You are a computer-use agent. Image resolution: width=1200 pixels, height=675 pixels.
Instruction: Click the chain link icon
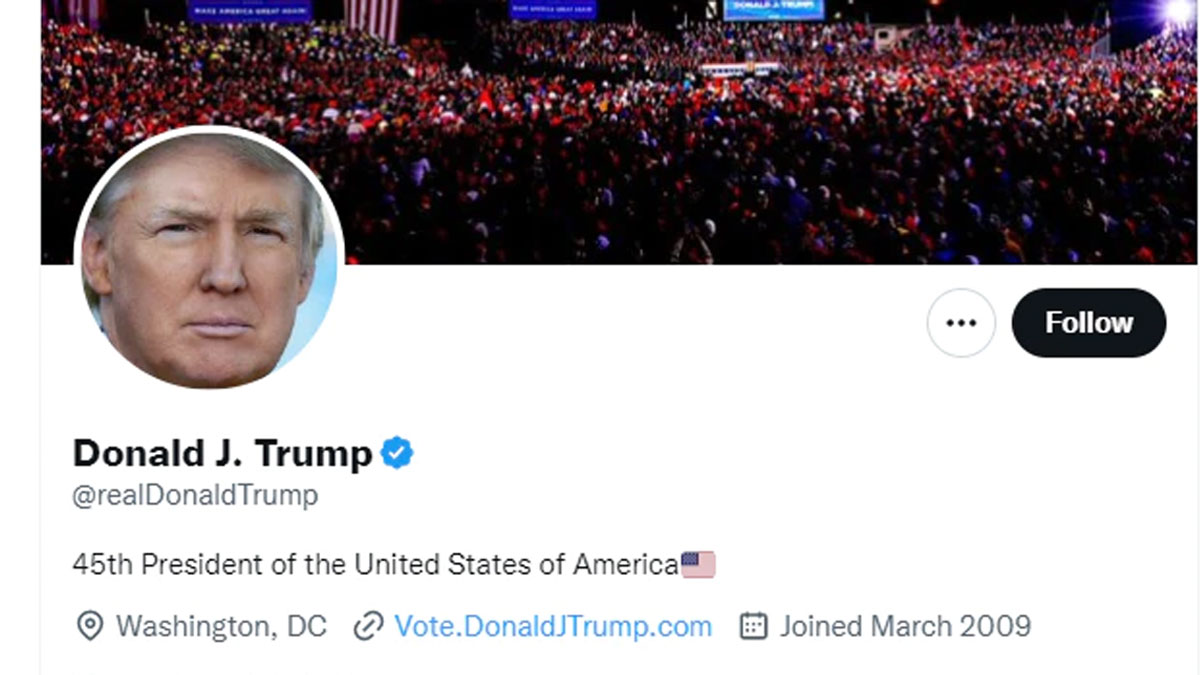click(369, 626)
